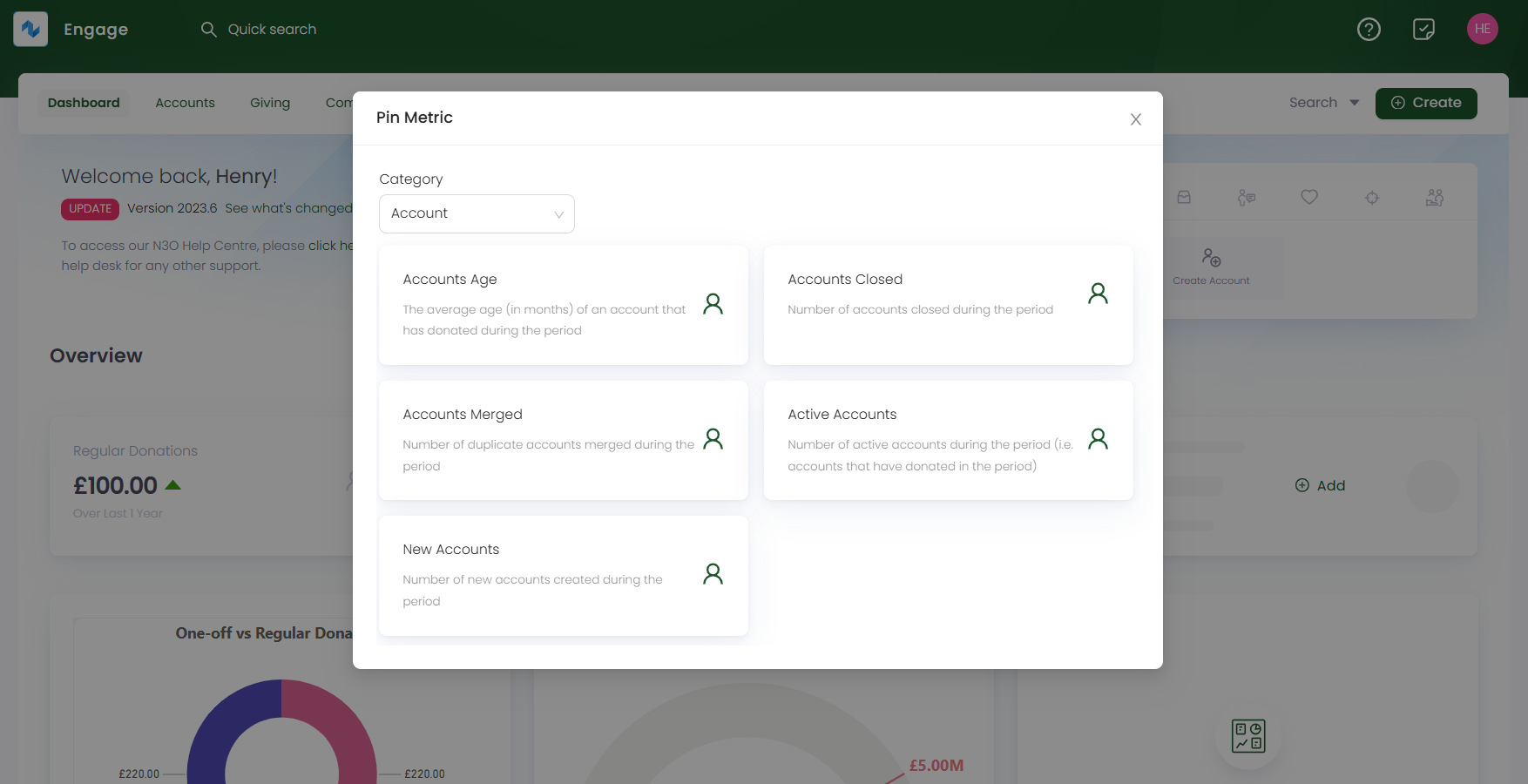Select the people group icon in shortcuts panel
1528x784 pixels.
1434,198
